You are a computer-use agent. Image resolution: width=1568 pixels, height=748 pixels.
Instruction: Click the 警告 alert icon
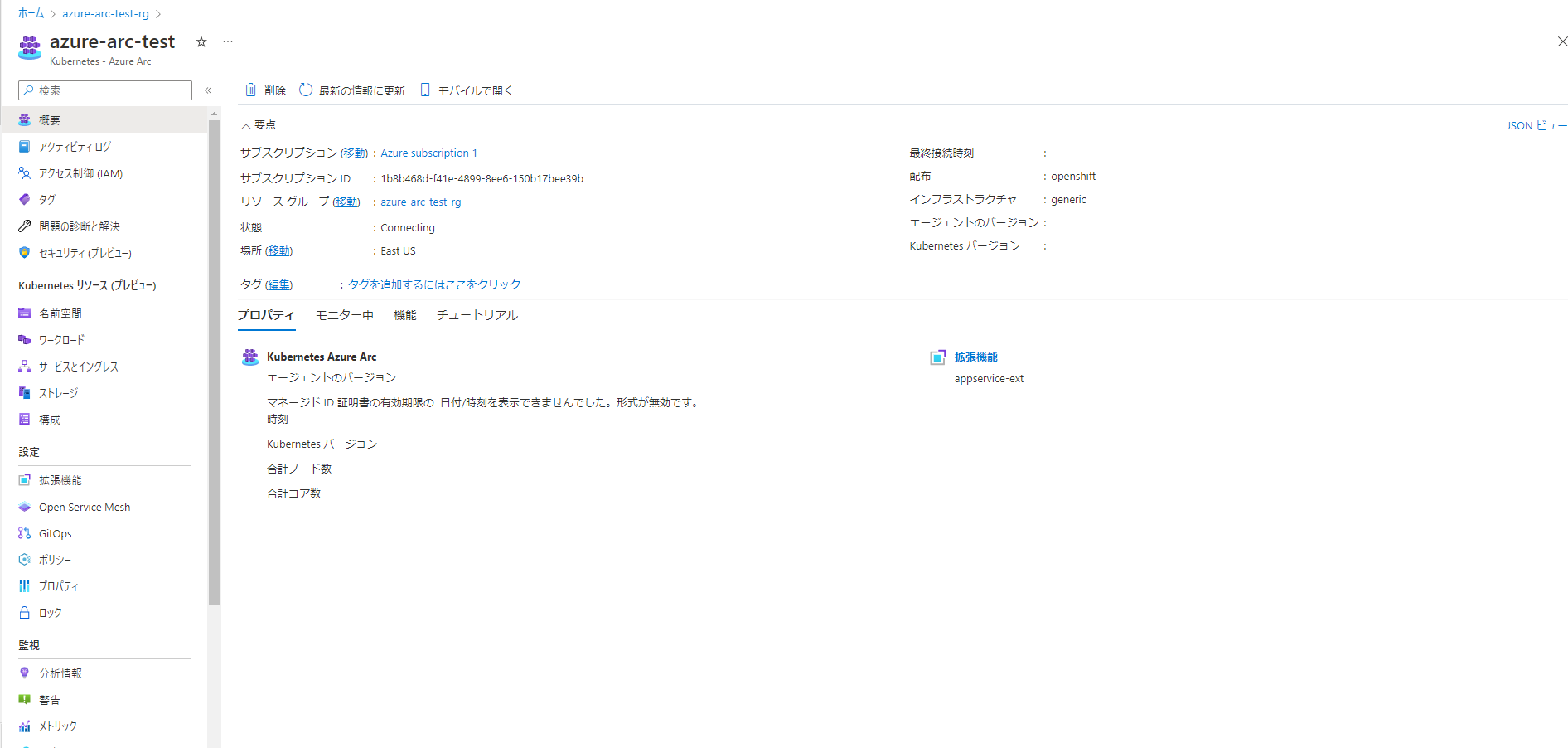point(25,699)
